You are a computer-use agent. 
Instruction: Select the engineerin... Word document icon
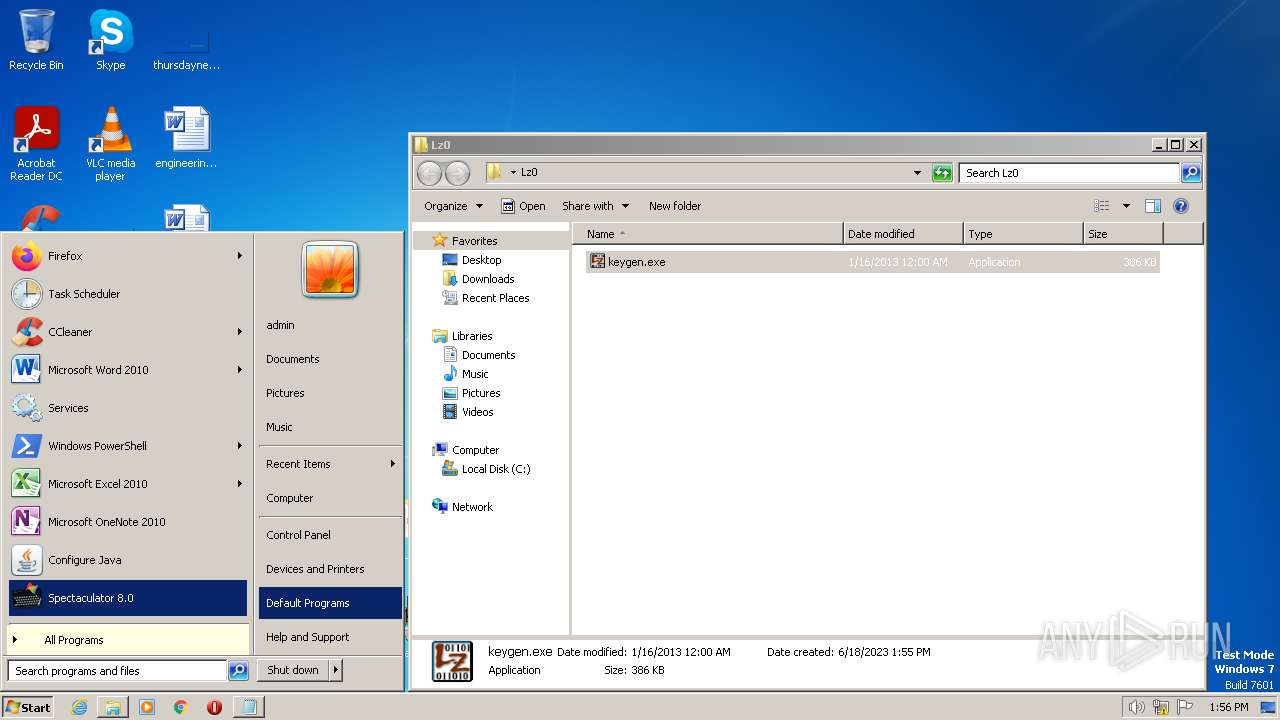[186, 138]
